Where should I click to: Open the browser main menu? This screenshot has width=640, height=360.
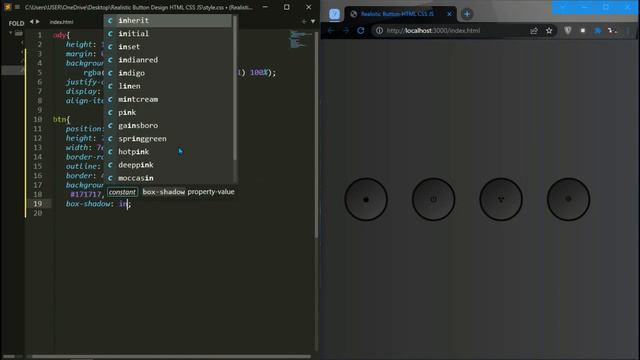tap(628, 31)
